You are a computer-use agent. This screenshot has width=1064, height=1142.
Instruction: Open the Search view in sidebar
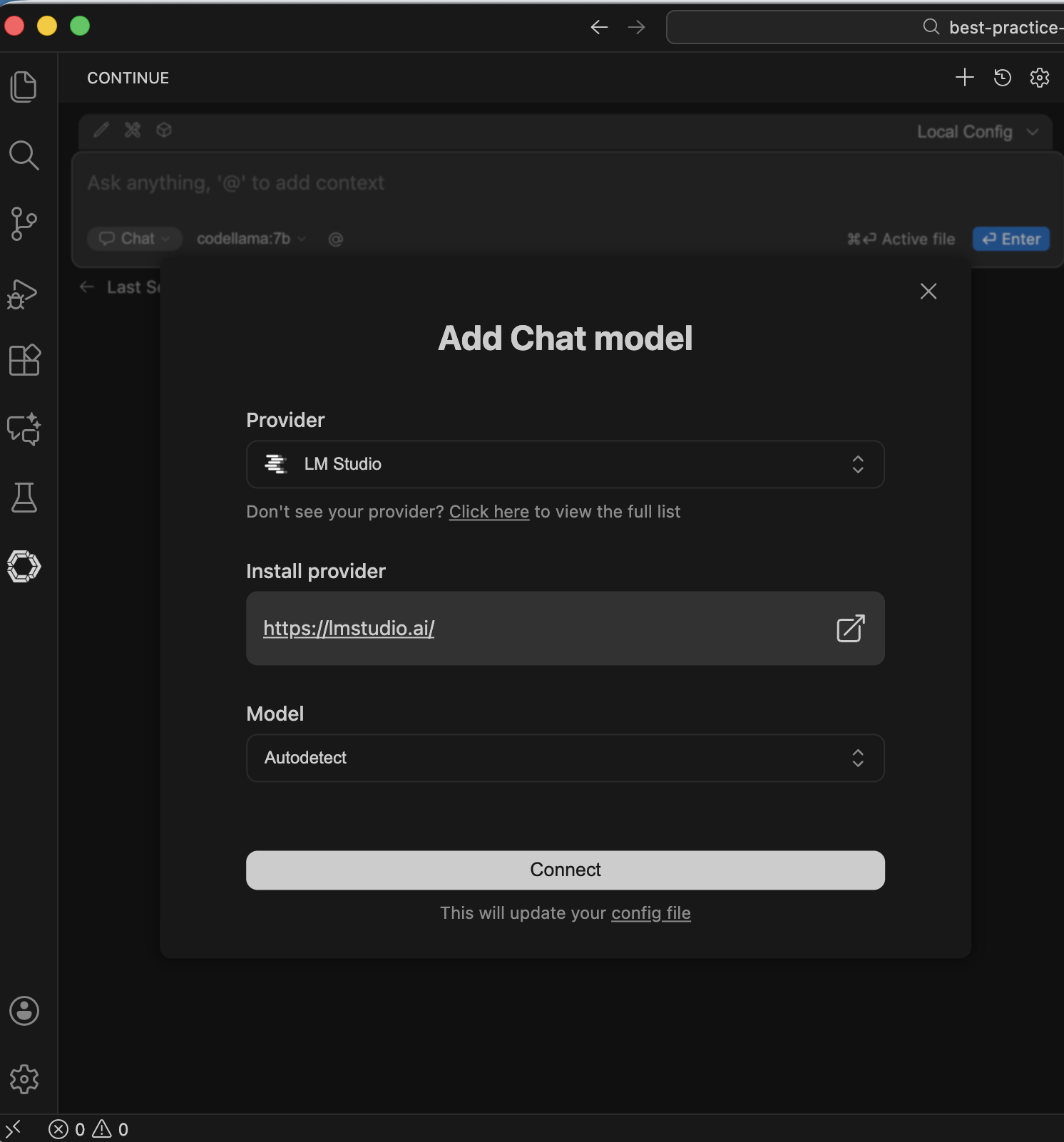pos(24,155)
